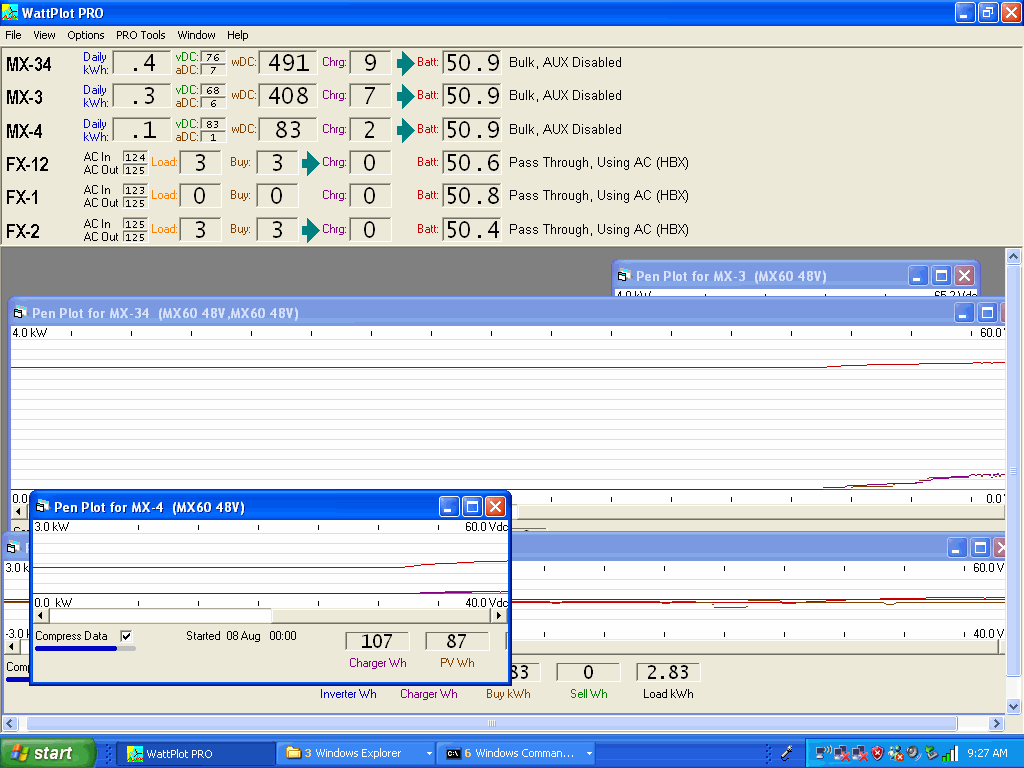This screenshot has height=768, width=1024.
Task: Click the WattPlot PRO title bar icon
Action: pos(10,12)
